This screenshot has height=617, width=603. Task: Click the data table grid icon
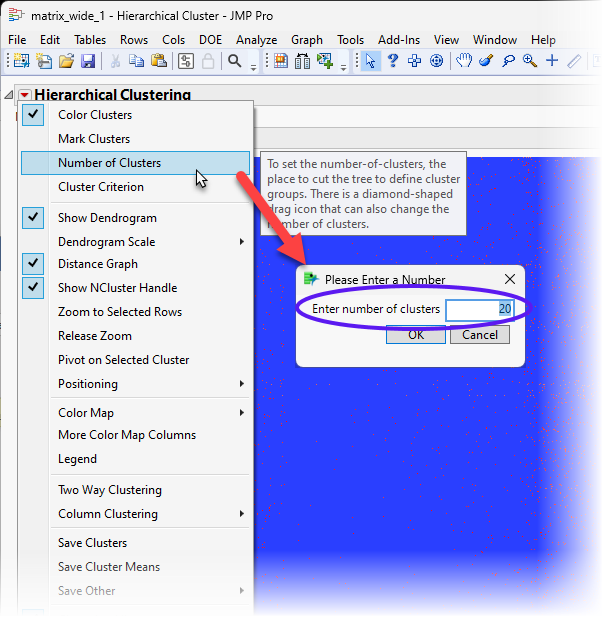click(x=281, y=61)
